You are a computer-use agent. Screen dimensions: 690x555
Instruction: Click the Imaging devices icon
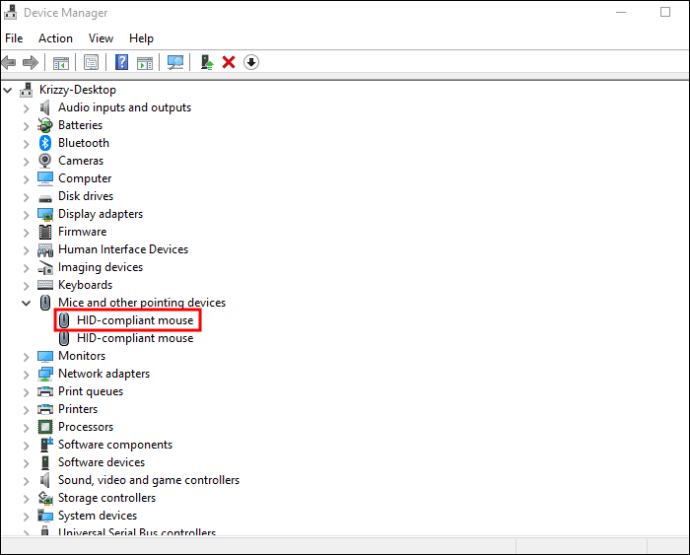45,268
